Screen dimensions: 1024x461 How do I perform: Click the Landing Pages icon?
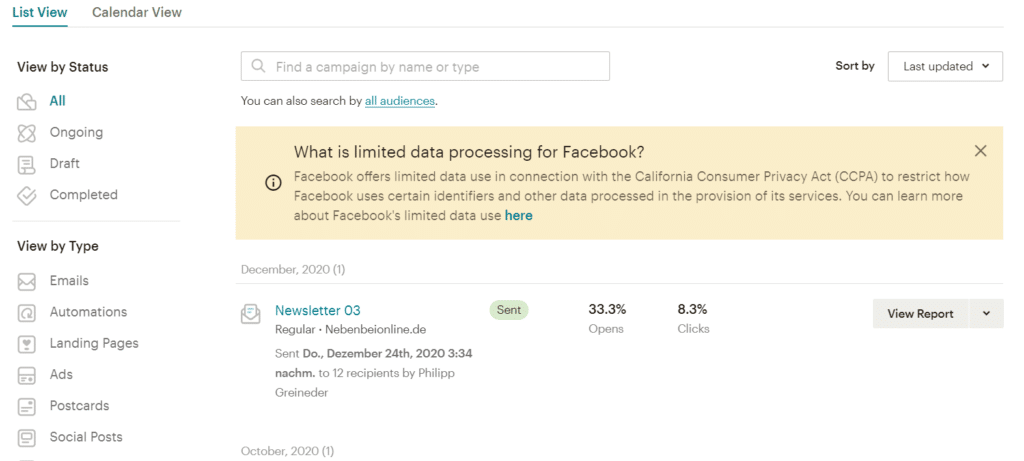(x=27, y=344)
